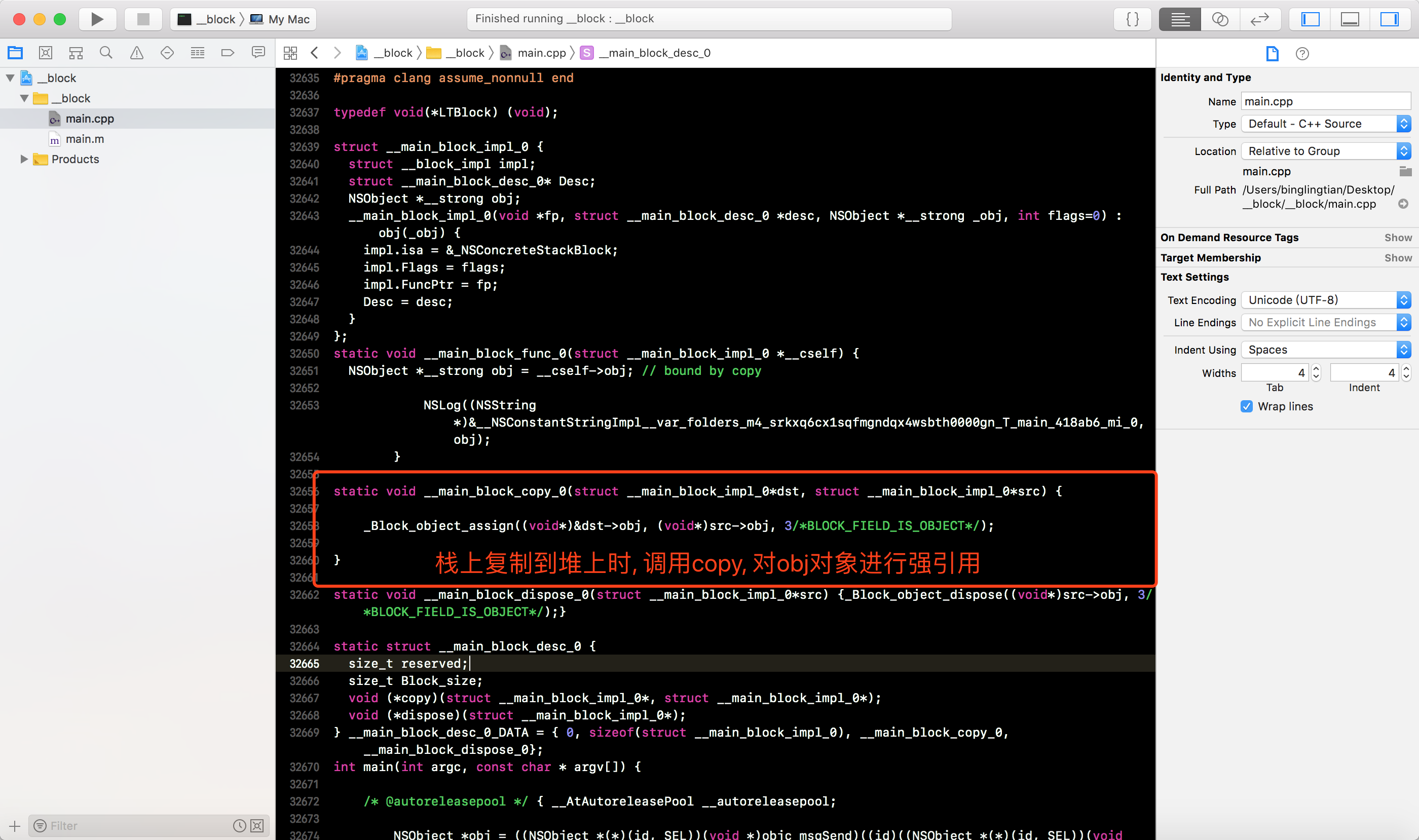Open __main_block_desc_0 symbol in jump bar
1419x840 pixels.
pos(645,53)
